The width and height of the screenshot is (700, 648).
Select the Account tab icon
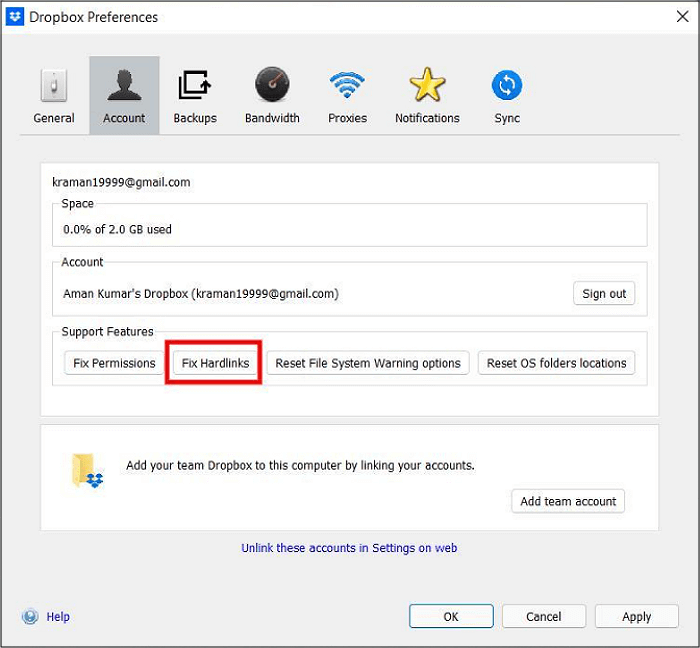pyautogui.click(x=124, y=84)
